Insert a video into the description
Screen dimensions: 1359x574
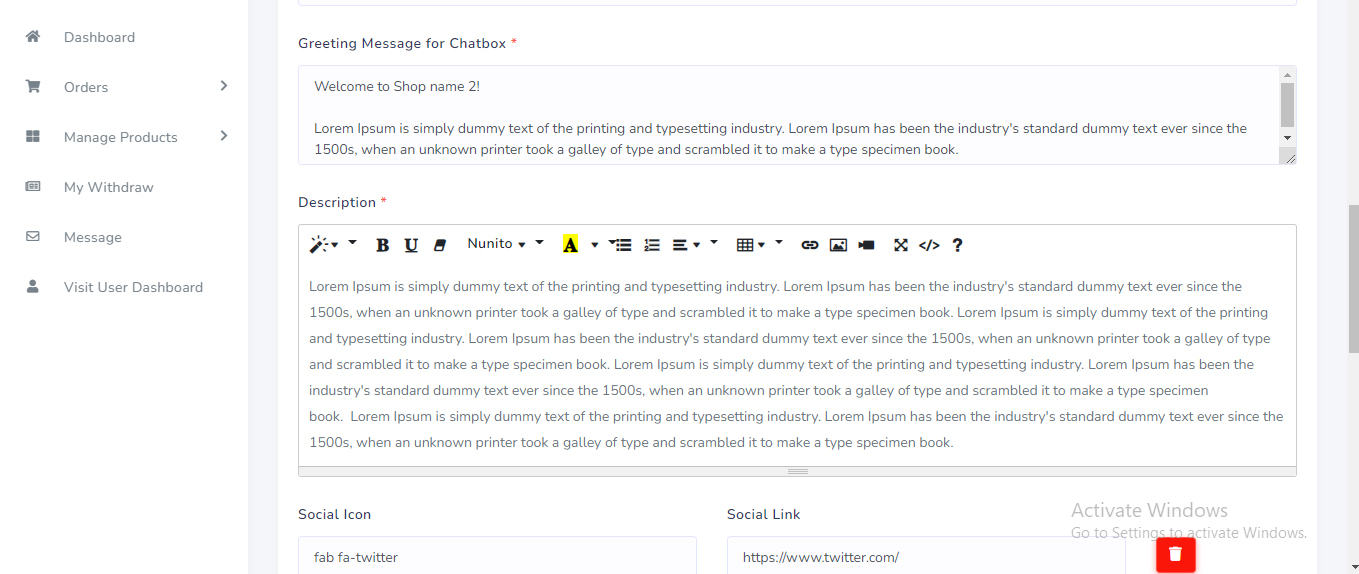click(866, 245)
